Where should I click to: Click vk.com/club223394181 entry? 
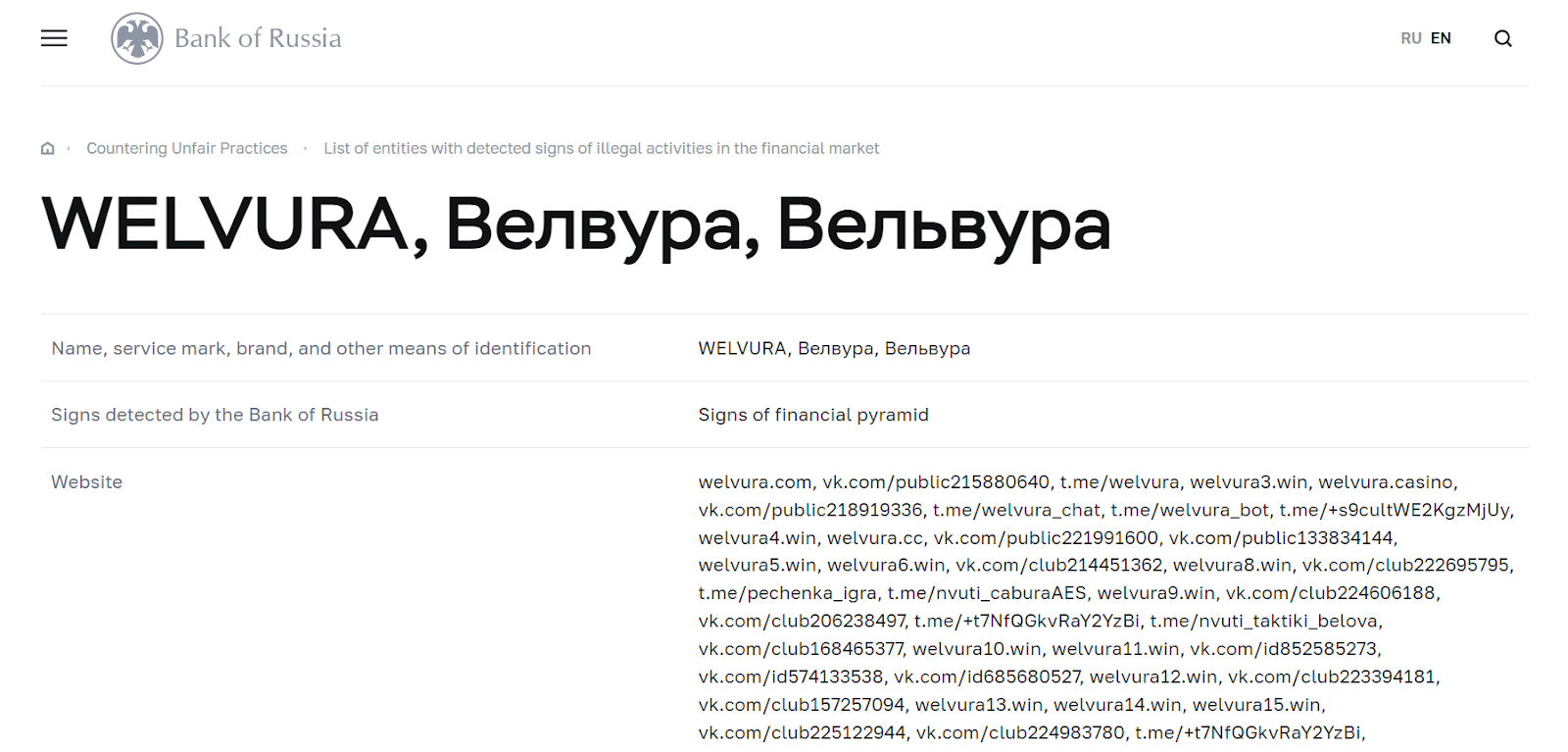click(x=1332, y=677)
